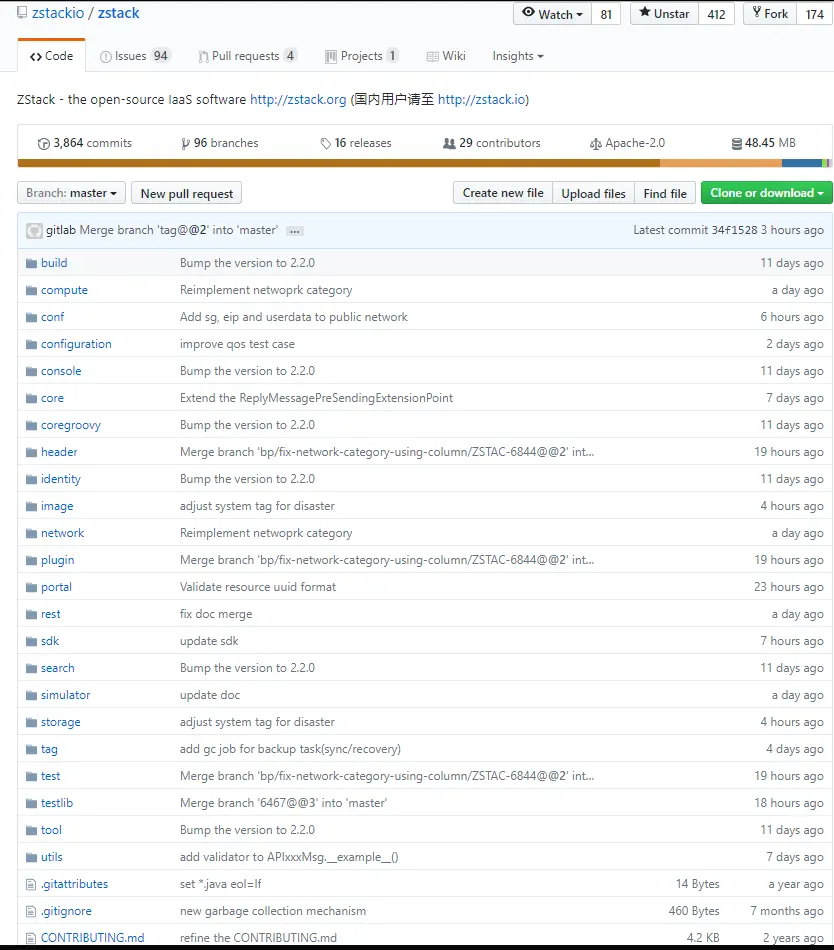The image size is (834, 950).
Task: Click the folder icon for compute
Action: 31,290
